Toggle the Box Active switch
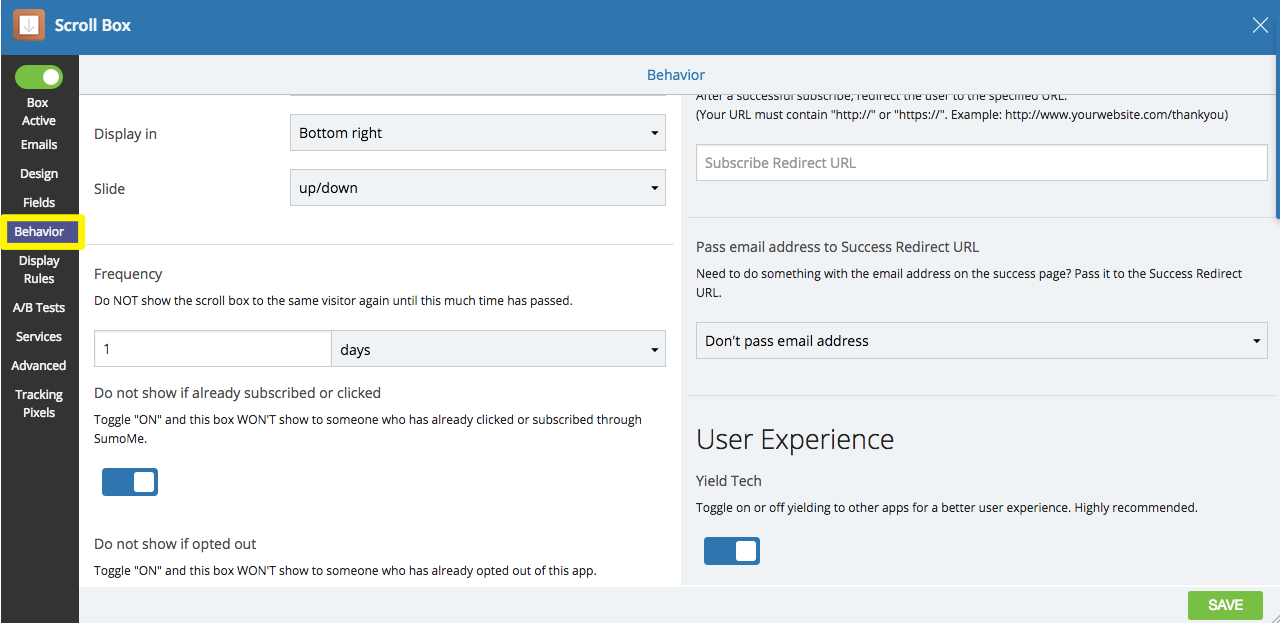The image size is (1280, 623). [x=39, y=77]
